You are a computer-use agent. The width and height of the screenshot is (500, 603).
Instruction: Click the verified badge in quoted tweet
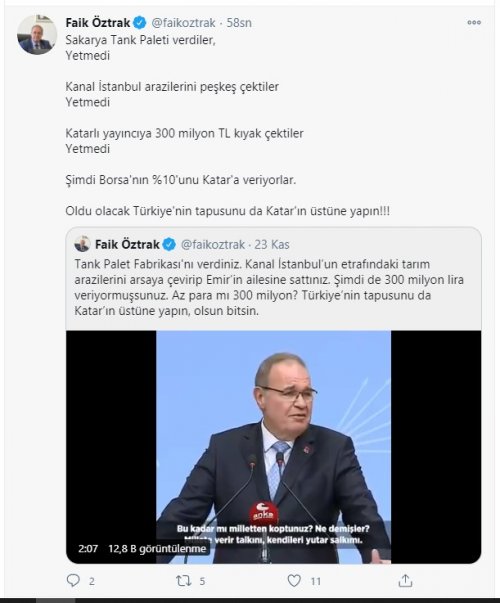(169, 244)
